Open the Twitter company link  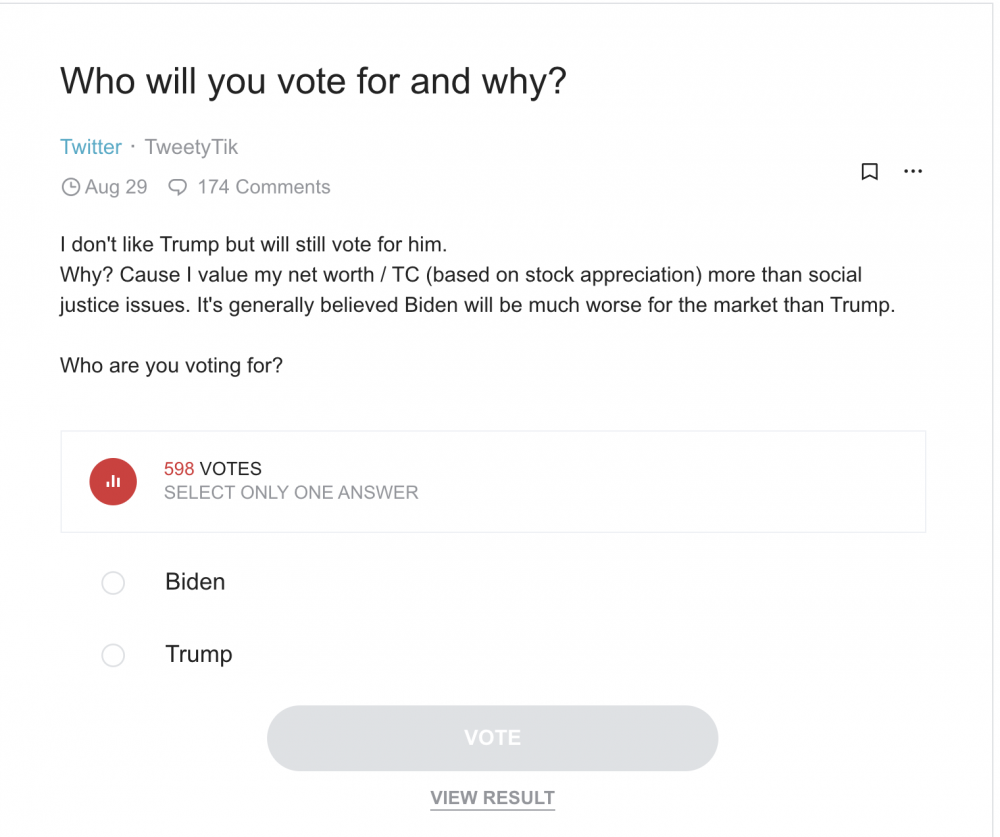(x=91, y=147)
